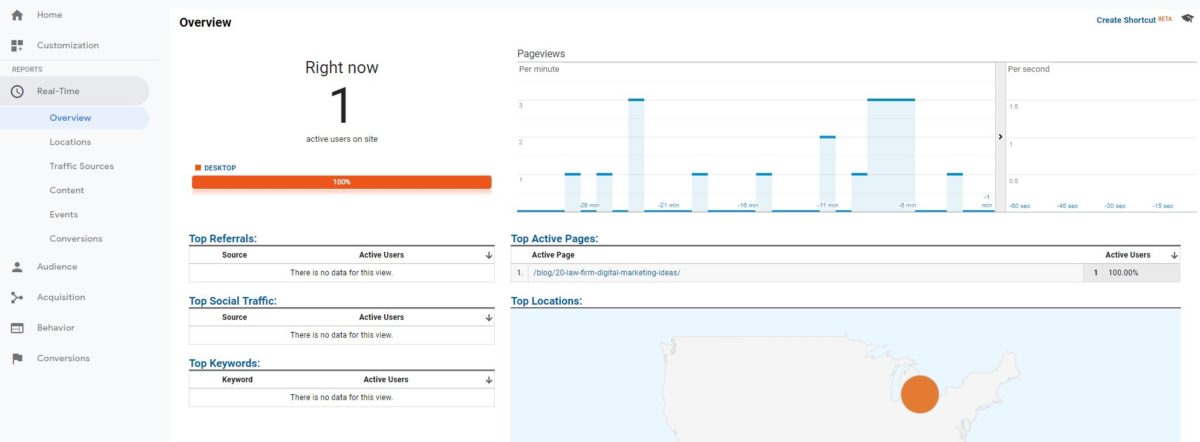
Task: Open the Customization section
Action: [x=68, y=45]
